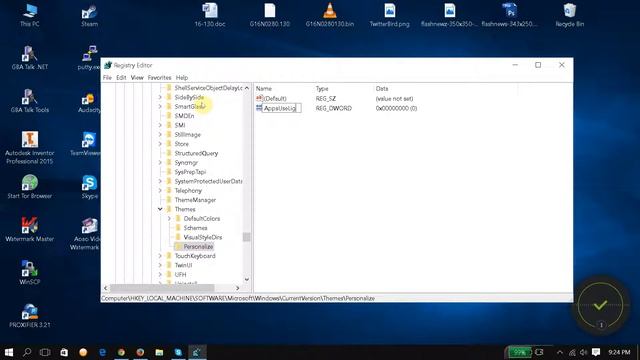
Task: Open Action Center notification icon
Action: (x=596, y=352)
